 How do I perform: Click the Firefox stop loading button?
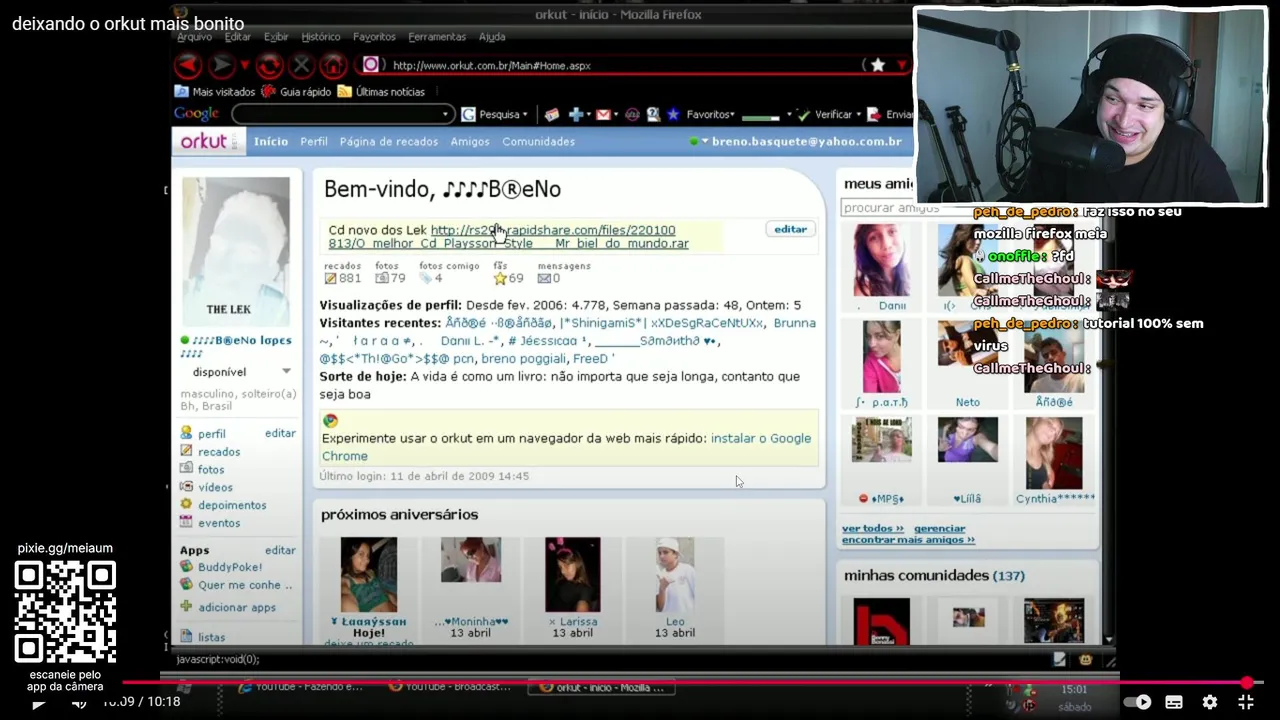tap(301, 66)
